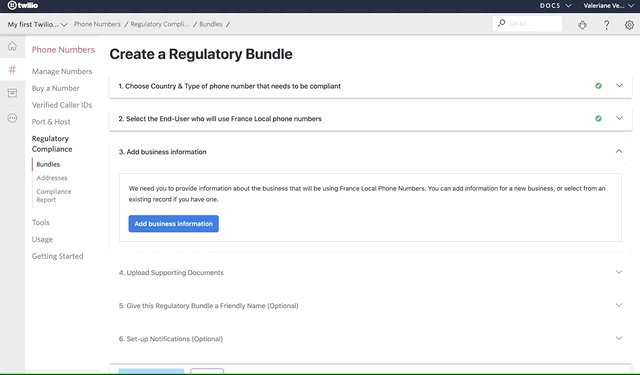Image resolution: width=640 pixels, height=375 pixels.
Task: Open Tools in the sidebar
Action: [x=41, y=222]
